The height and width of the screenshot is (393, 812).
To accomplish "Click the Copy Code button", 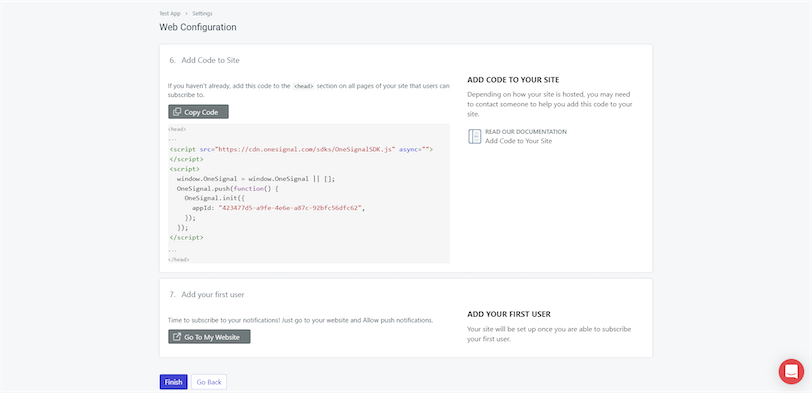I will point(198,112).
